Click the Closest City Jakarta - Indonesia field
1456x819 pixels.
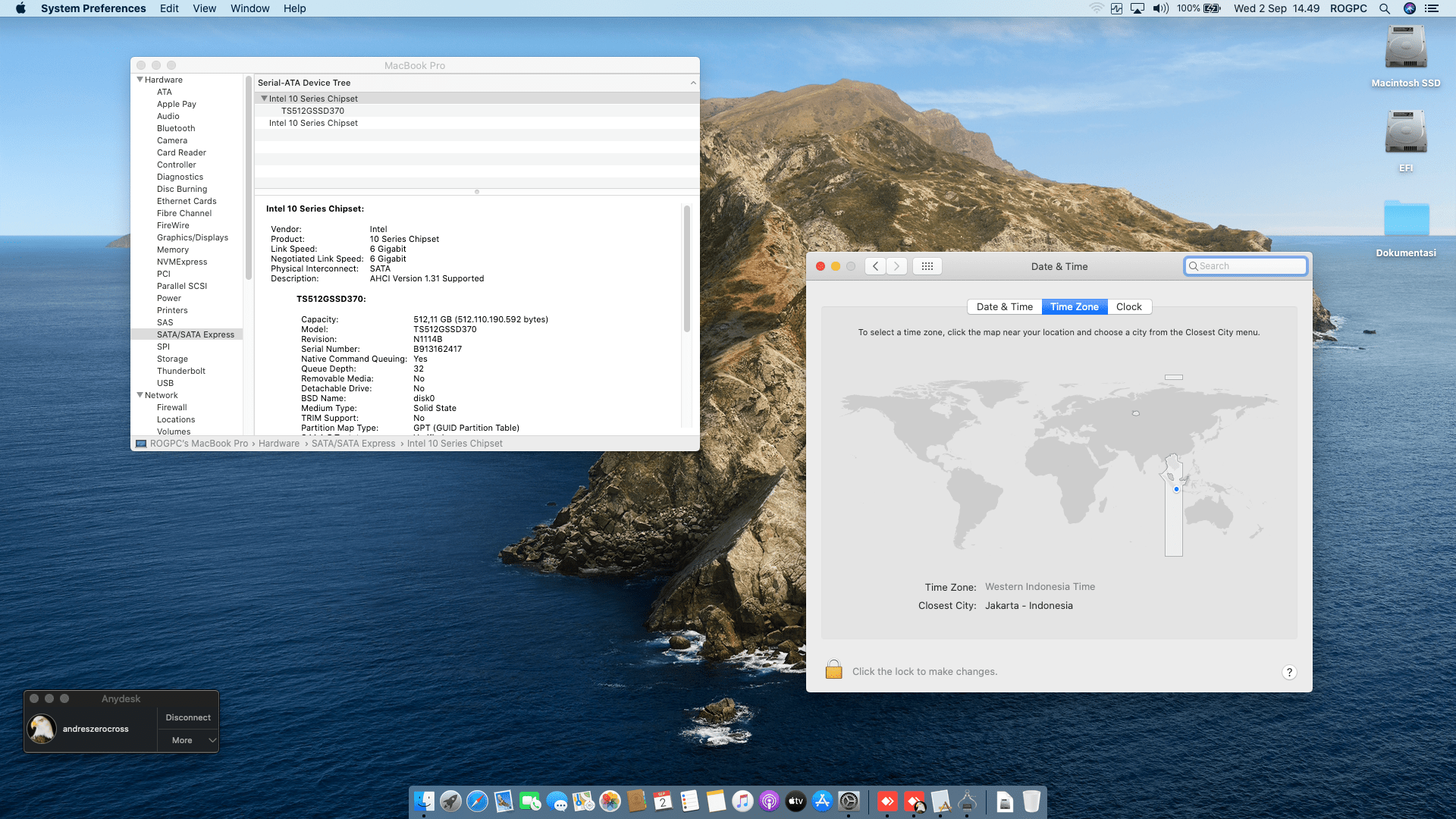pos(1028,605)
